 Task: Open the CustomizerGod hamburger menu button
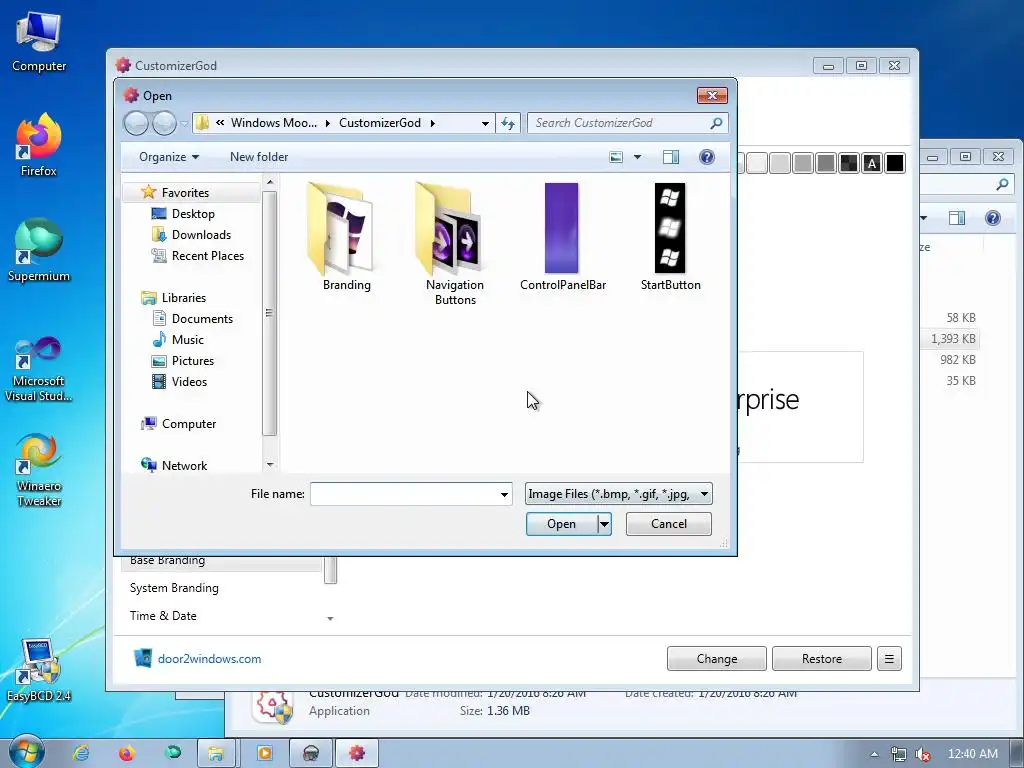(889, 659)
